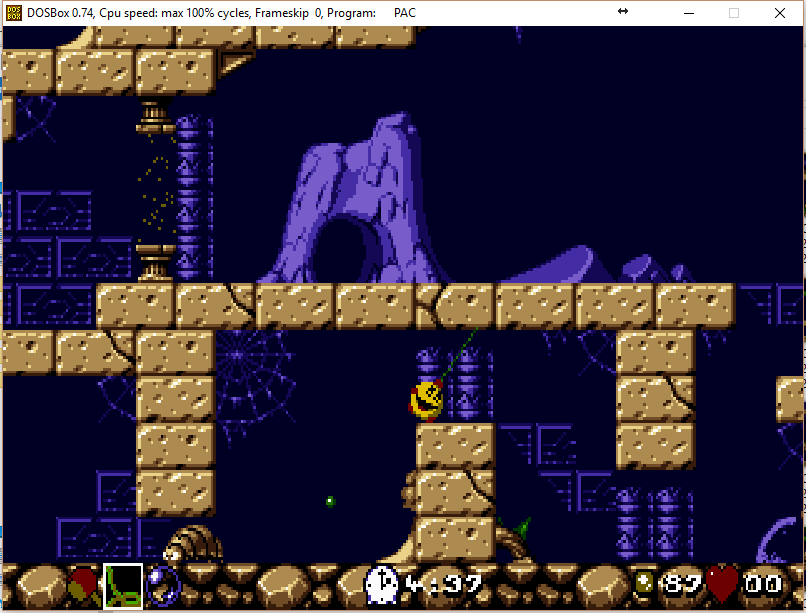Select the green rope item in HUD
Screen dimensions: 806x613
123,586
